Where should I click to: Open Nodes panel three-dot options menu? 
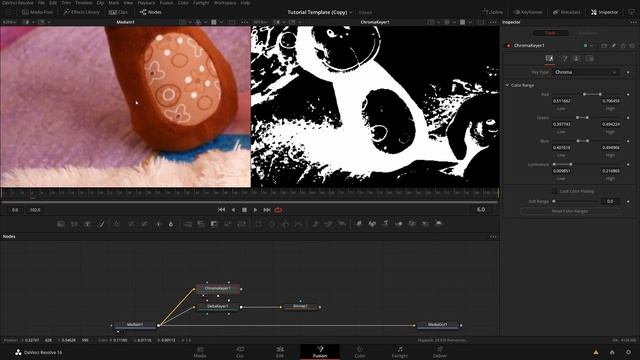tap(493, 236)
